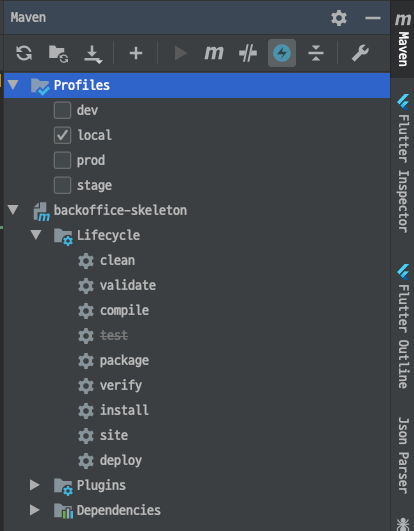Reload all Maven projects
Viewport: 414px width, 531px height.
pos(24,53)
